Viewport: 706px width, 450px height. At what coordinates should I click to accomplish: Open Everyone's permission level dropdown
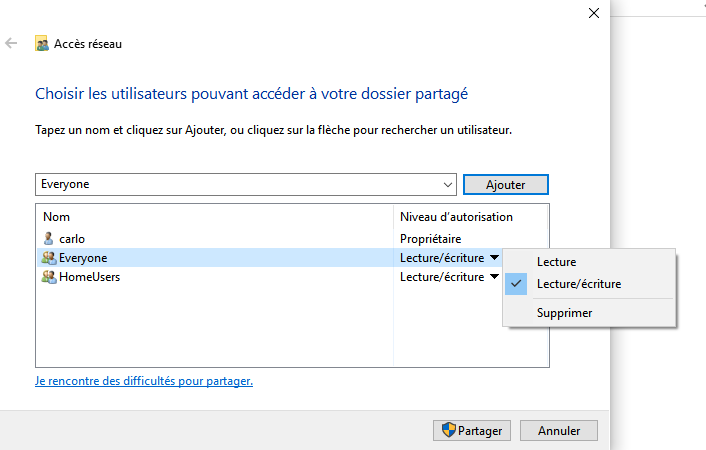(x=494, y=258)
